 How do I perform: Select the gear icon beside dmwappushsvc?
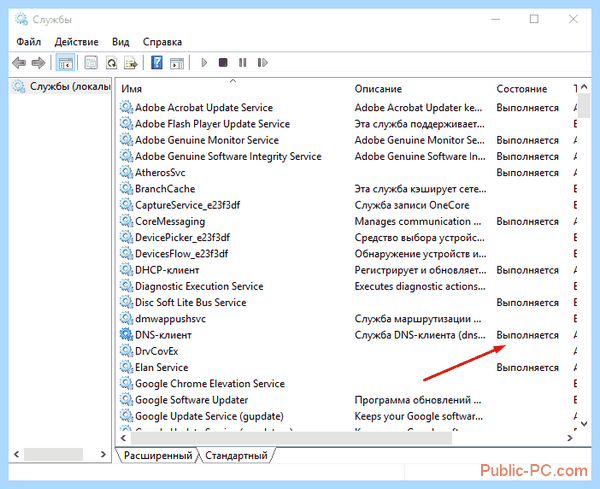point(126,319)
